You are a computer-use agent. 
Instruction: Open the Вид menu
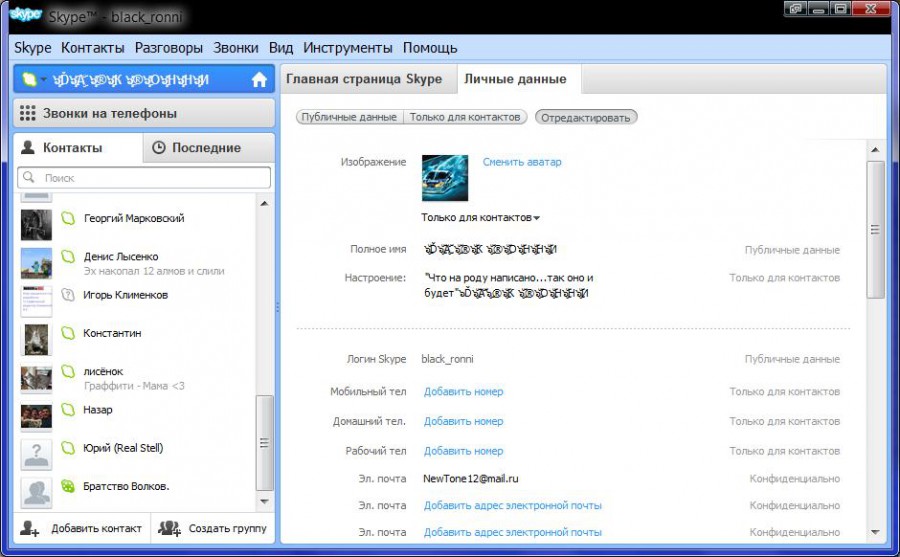coord(281,48)
